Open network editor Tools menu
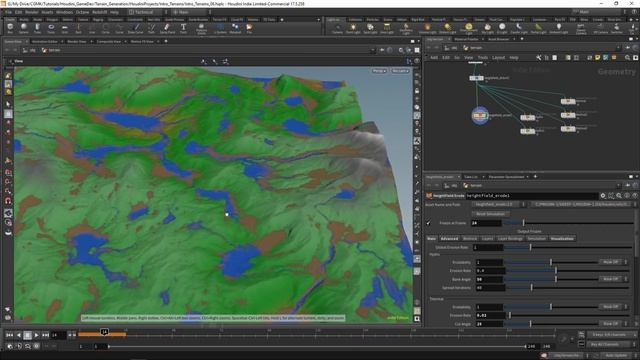This screenshot has height=360, width=640. coord(482,58)
